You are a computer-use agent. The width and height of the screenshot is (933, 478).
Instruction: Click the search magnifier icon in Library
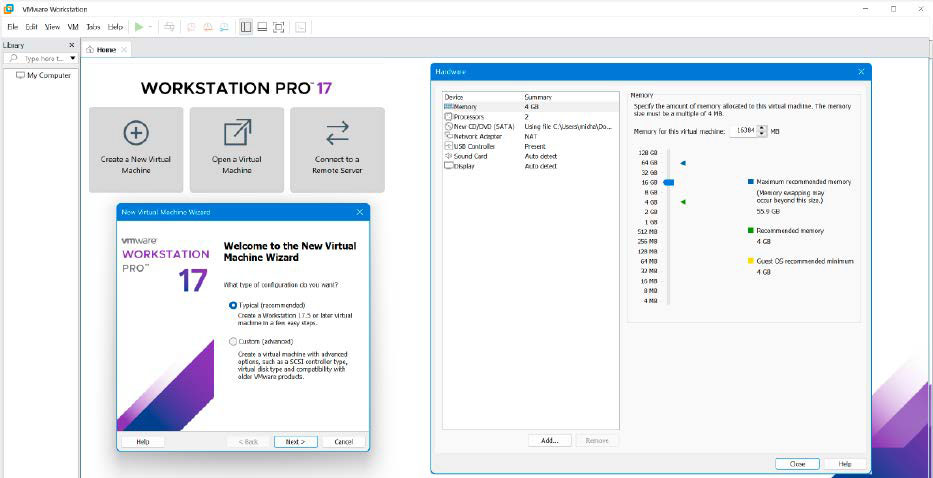pyautogui.click(x=13, y=58)
